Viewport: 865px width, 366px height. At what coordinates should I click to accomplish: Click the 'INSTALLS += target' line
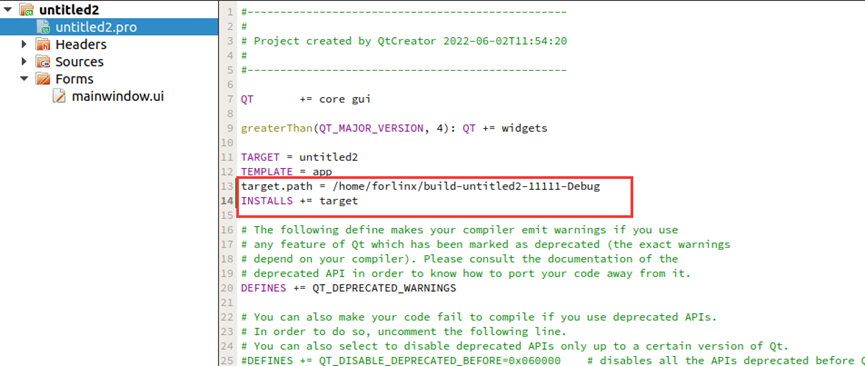tap(300, 201)
